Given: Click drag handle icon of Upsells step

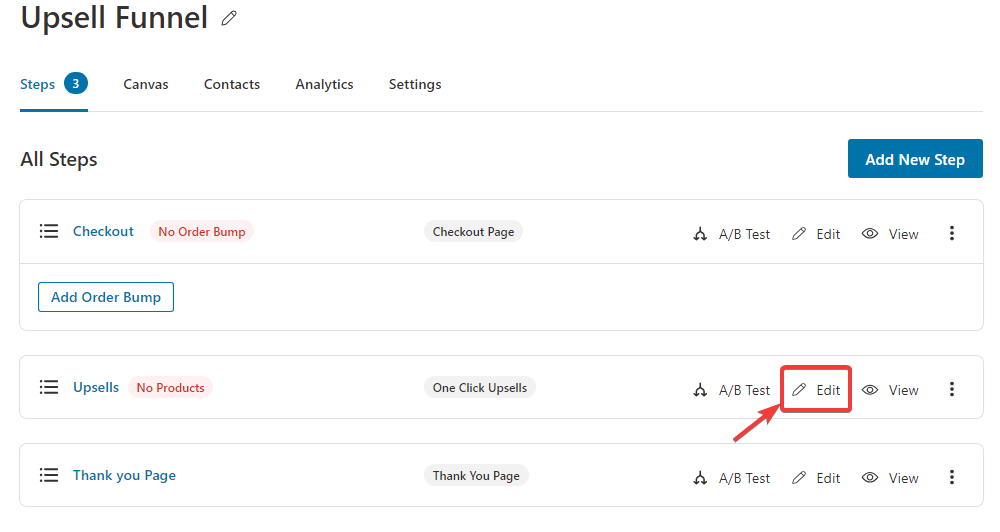Looking at the screenshot, I should click(x=49, y=387).
